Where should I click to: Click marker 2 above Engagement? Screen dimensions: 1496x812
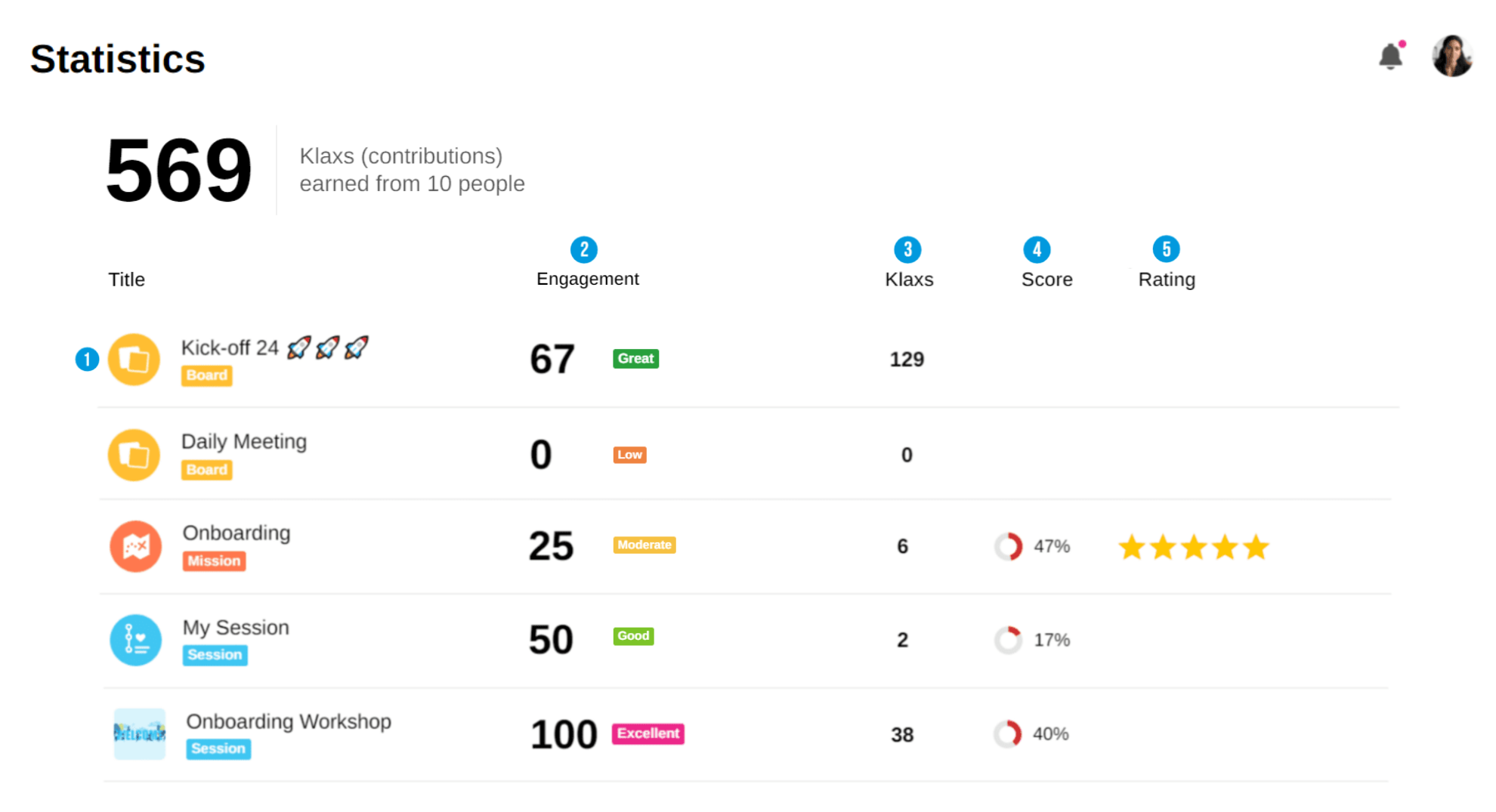(583, 249)
